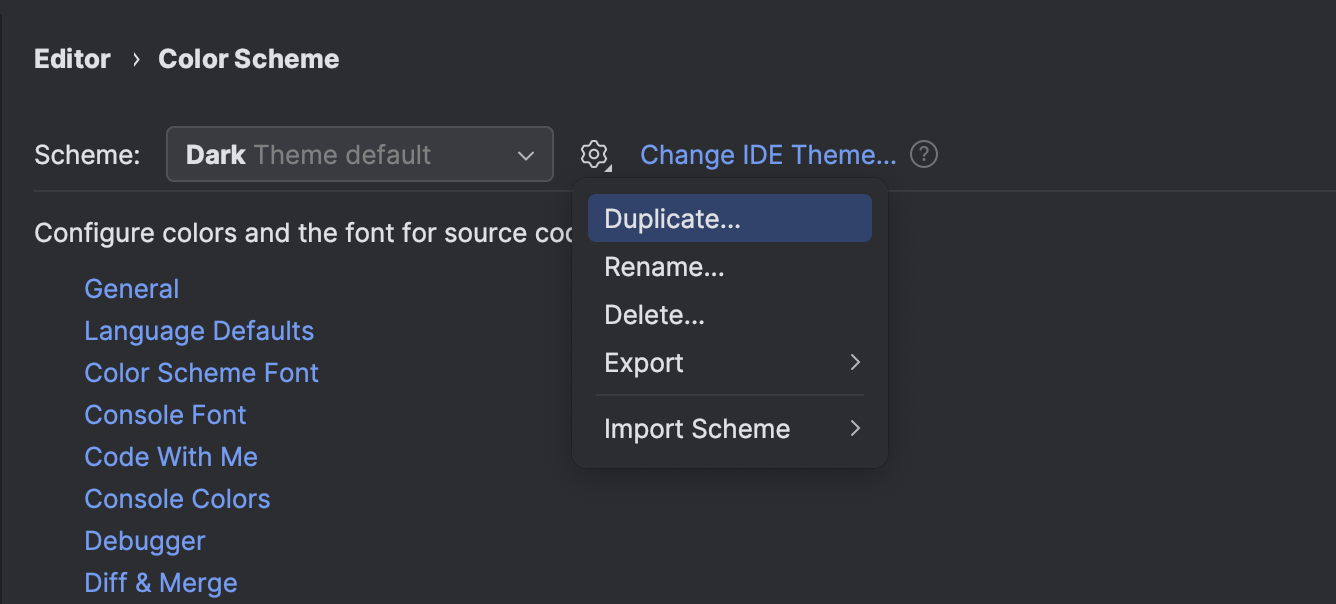Viewport: 1336px width, 604px height.
Task: Open Debugger color settings
Action: 144,540
